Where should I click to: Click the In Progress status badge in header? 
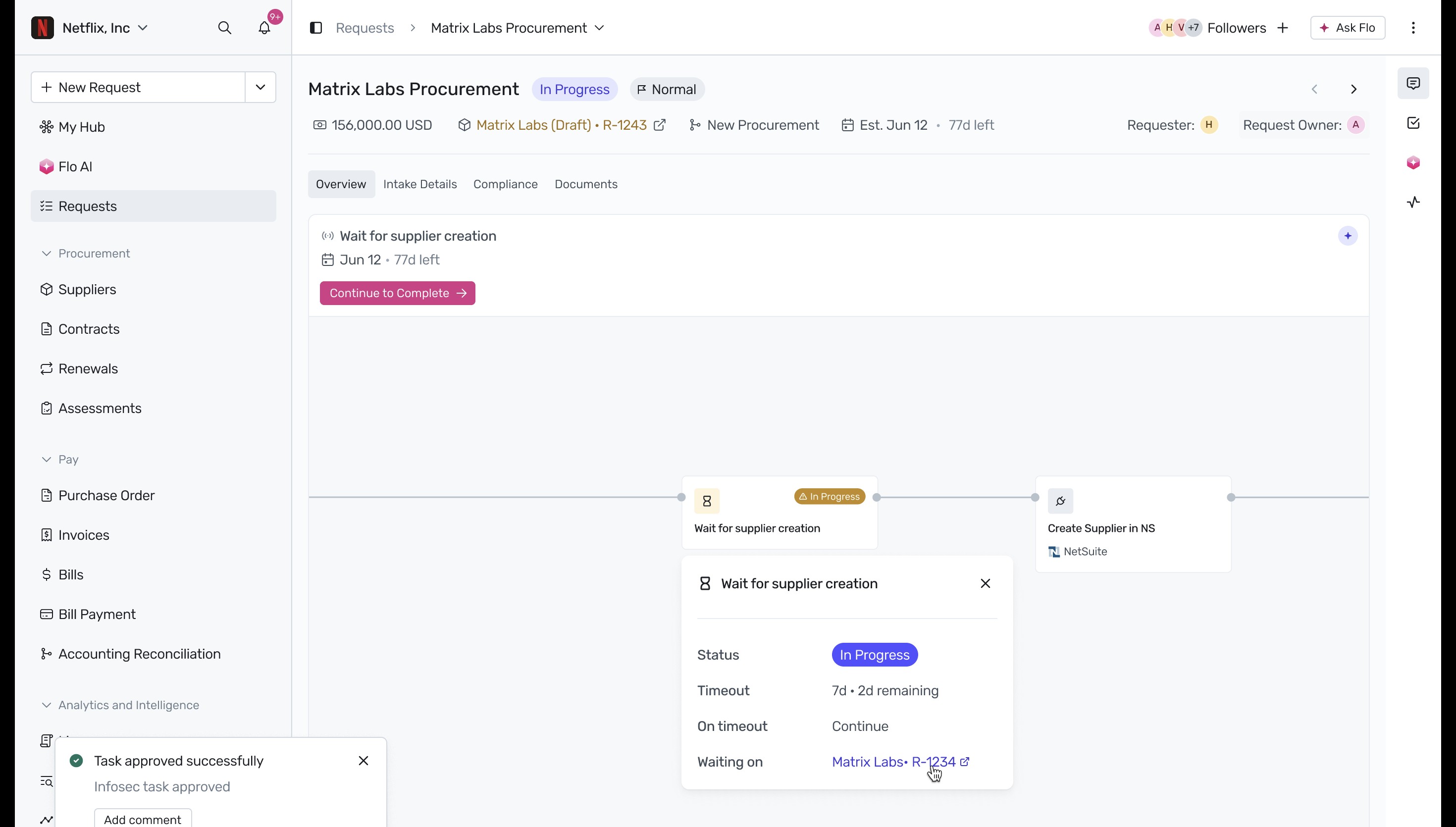pyautogui.click(x=574, y=89)
